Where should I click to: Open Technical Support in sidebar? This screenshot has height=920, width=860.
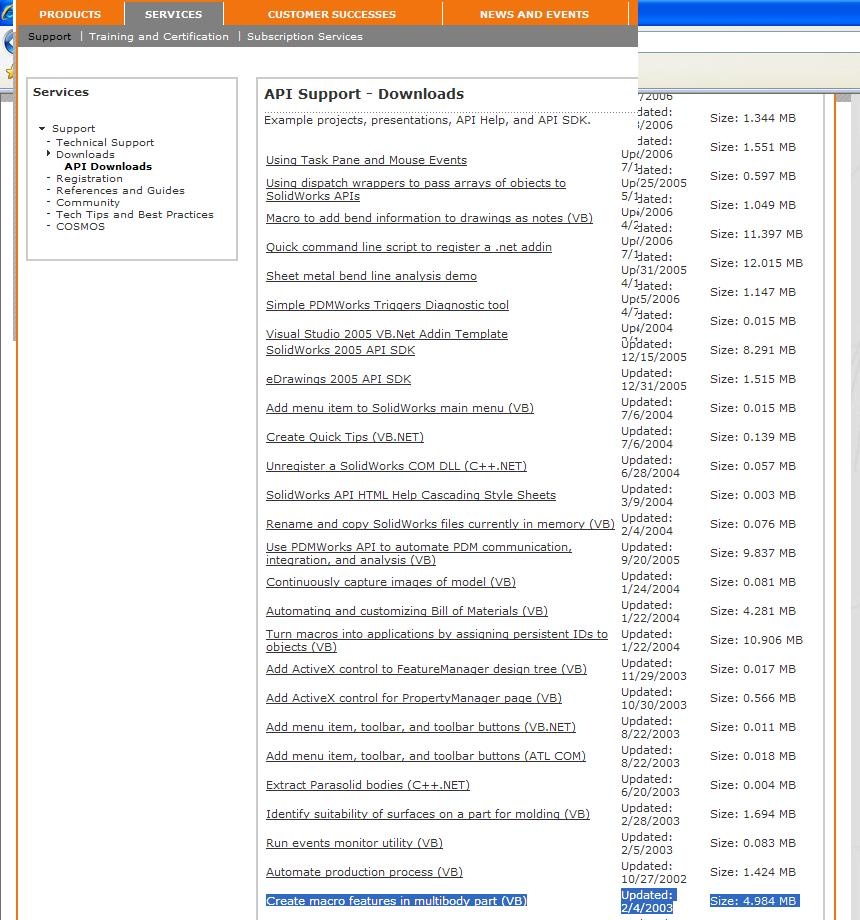(x=105, y=143)
